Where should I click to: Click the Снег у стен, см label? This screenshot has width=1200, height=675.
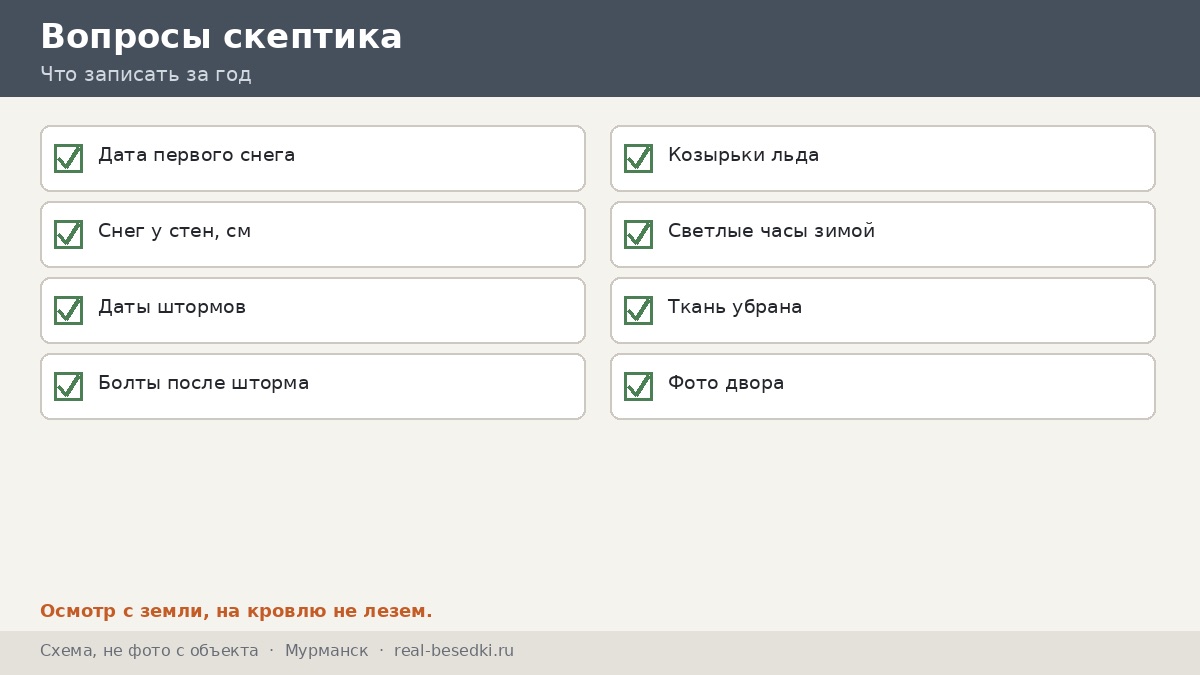(x=174, y=232)
